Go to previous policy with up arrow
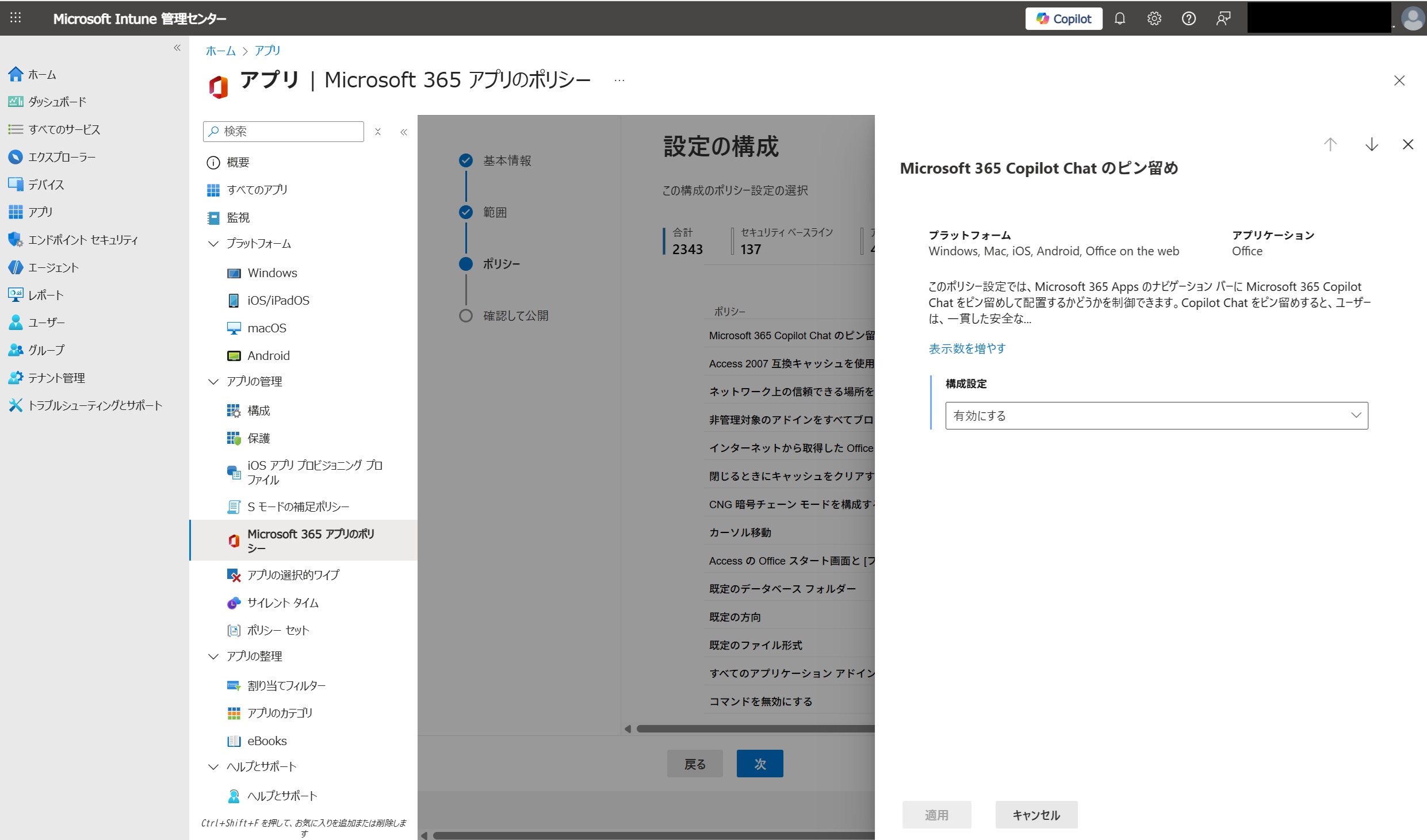Image resolution: width=1427 pixels, height=840 pixels. coord(1330,144)
